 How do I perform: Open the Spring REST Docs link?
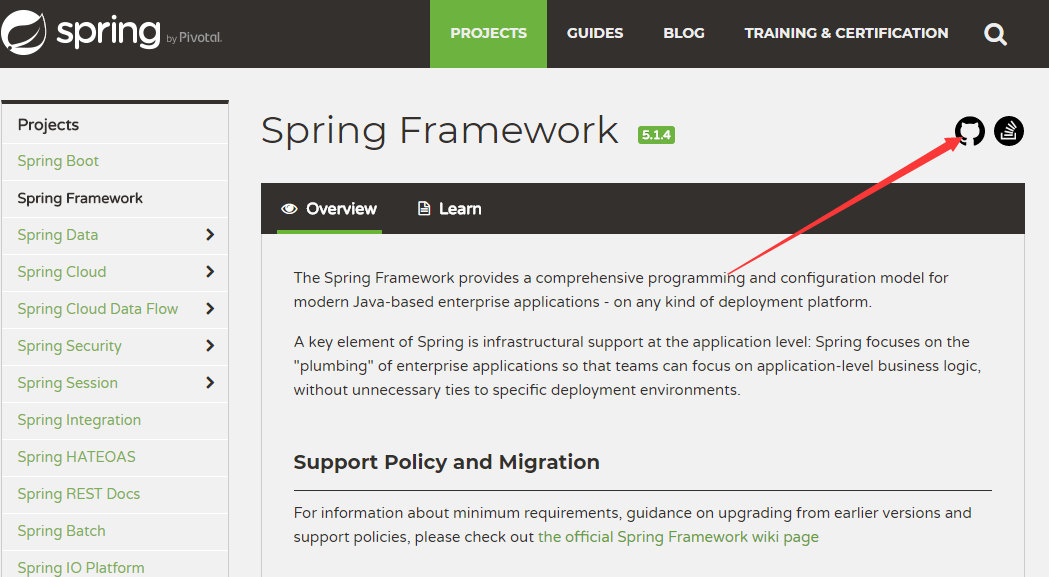pos(79,494)
